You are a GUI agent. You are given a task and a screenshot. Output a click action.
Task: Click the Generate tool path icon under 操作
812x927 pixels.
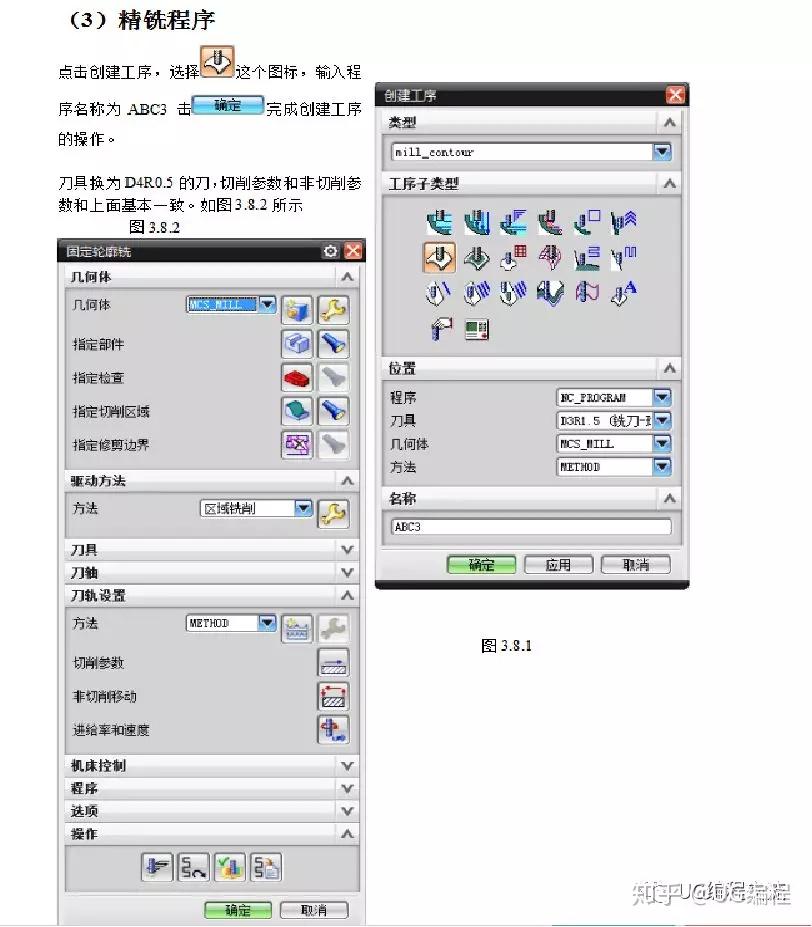point(157,867)
